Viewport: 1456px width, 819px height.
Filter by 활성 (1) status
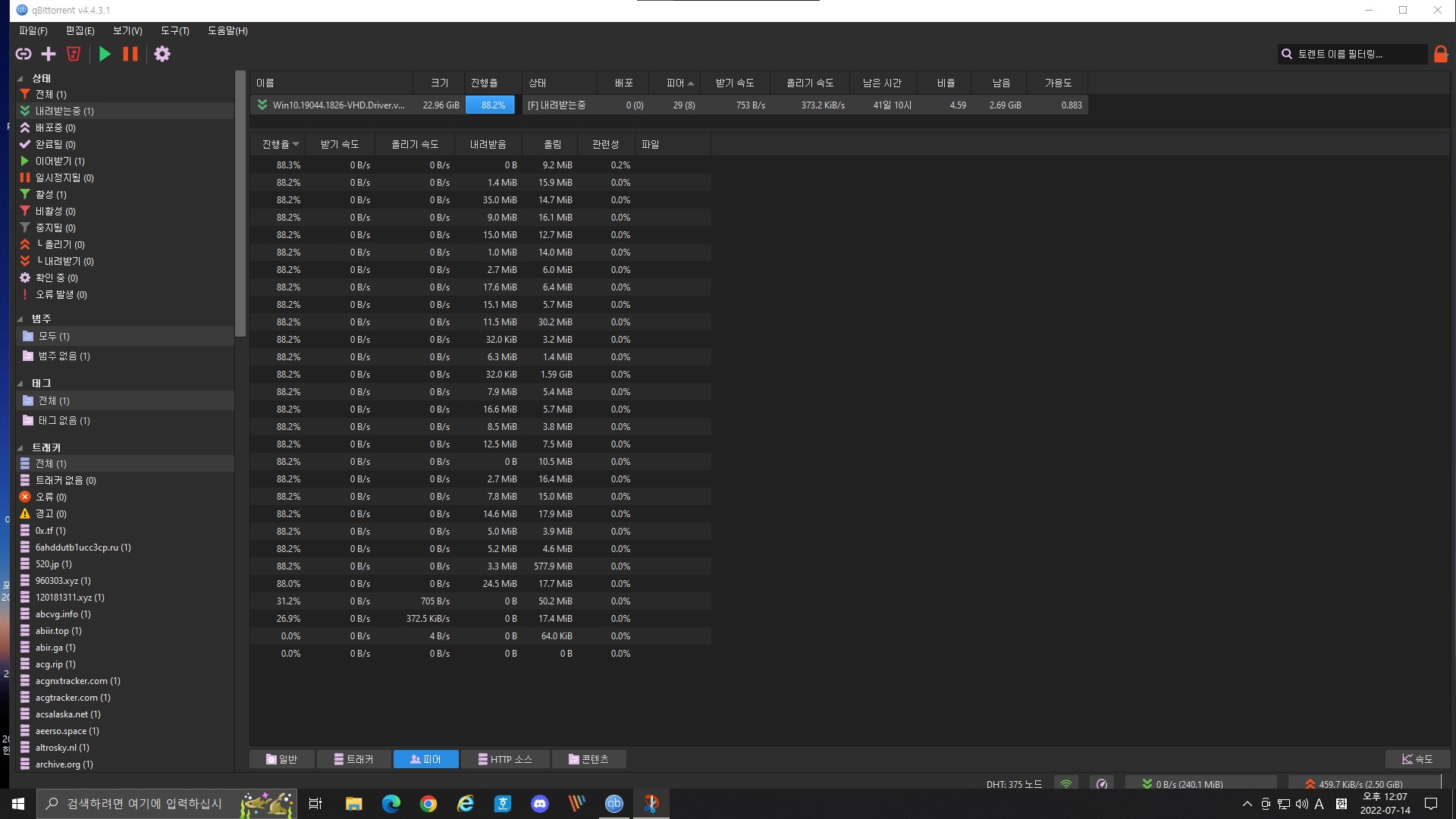tap(125, 194)
